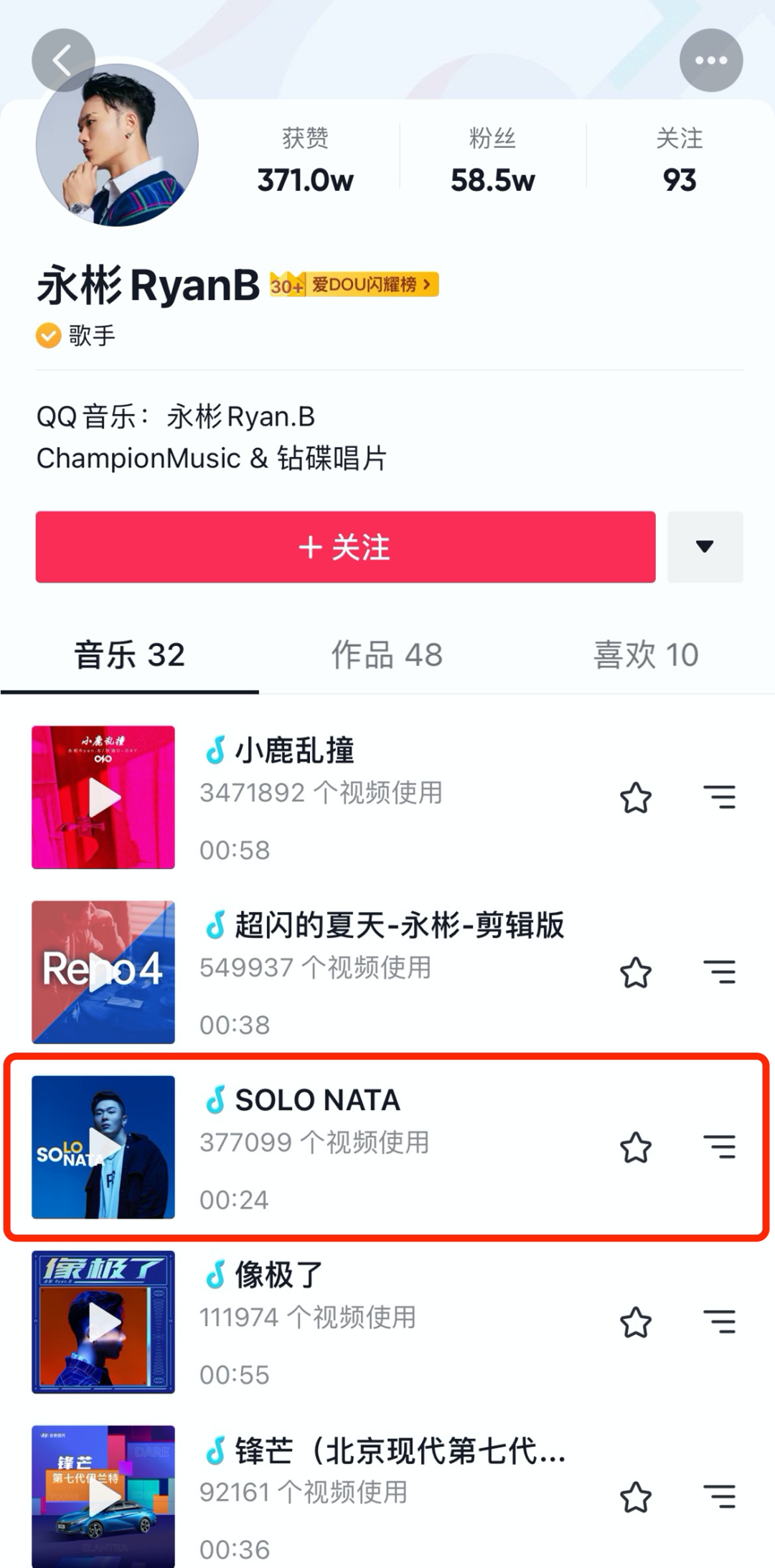Expand the dropdown arrow beside follow button
Viewport: 775px width, 1568px height.
[x=705, y=547]
